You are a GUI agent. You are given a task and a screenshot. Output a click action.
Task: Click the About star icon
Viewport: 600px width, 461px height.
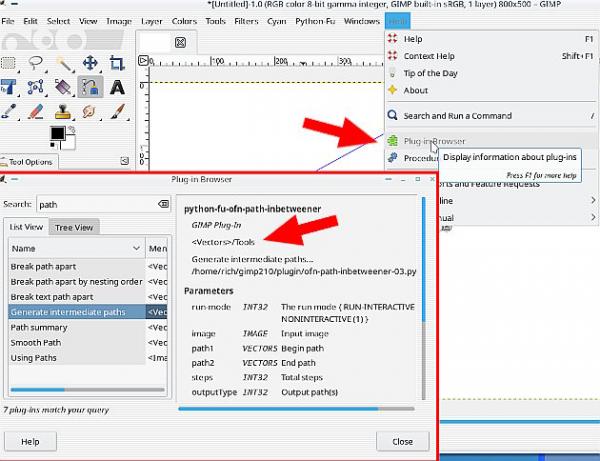393,90
